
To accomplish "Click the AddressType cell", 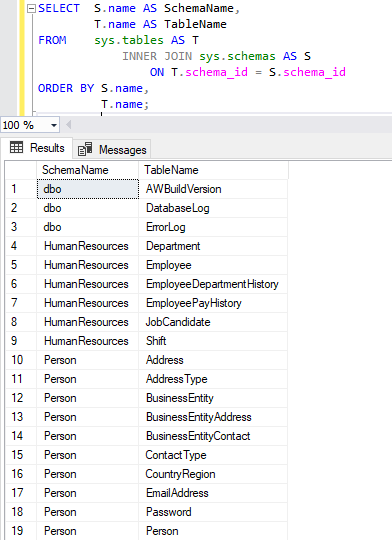I will coord(213,379).
